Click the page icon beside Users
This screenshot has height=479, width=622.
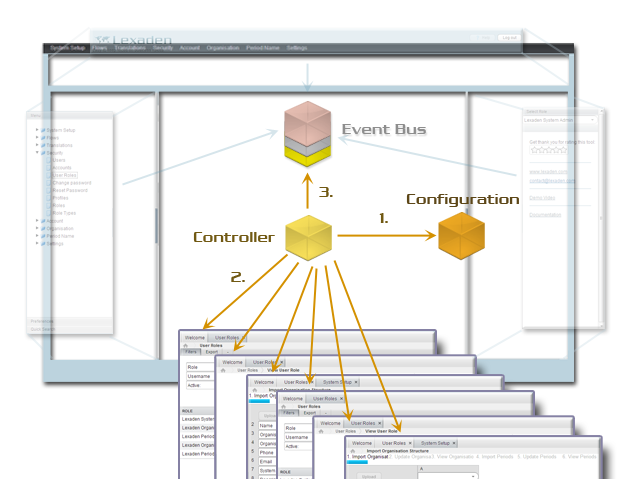tap(49, 160)
